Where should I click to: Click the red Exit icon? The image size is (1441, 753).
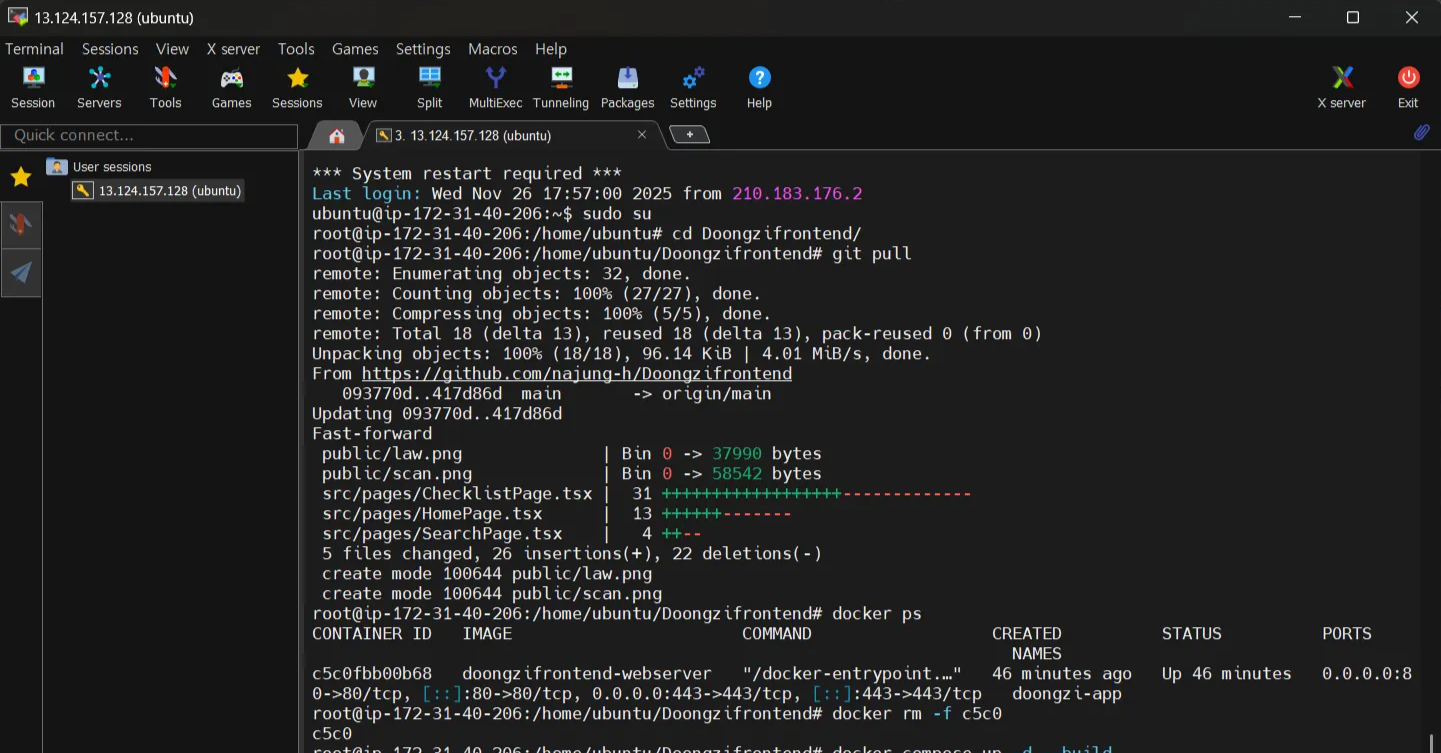pos(1408,87)
